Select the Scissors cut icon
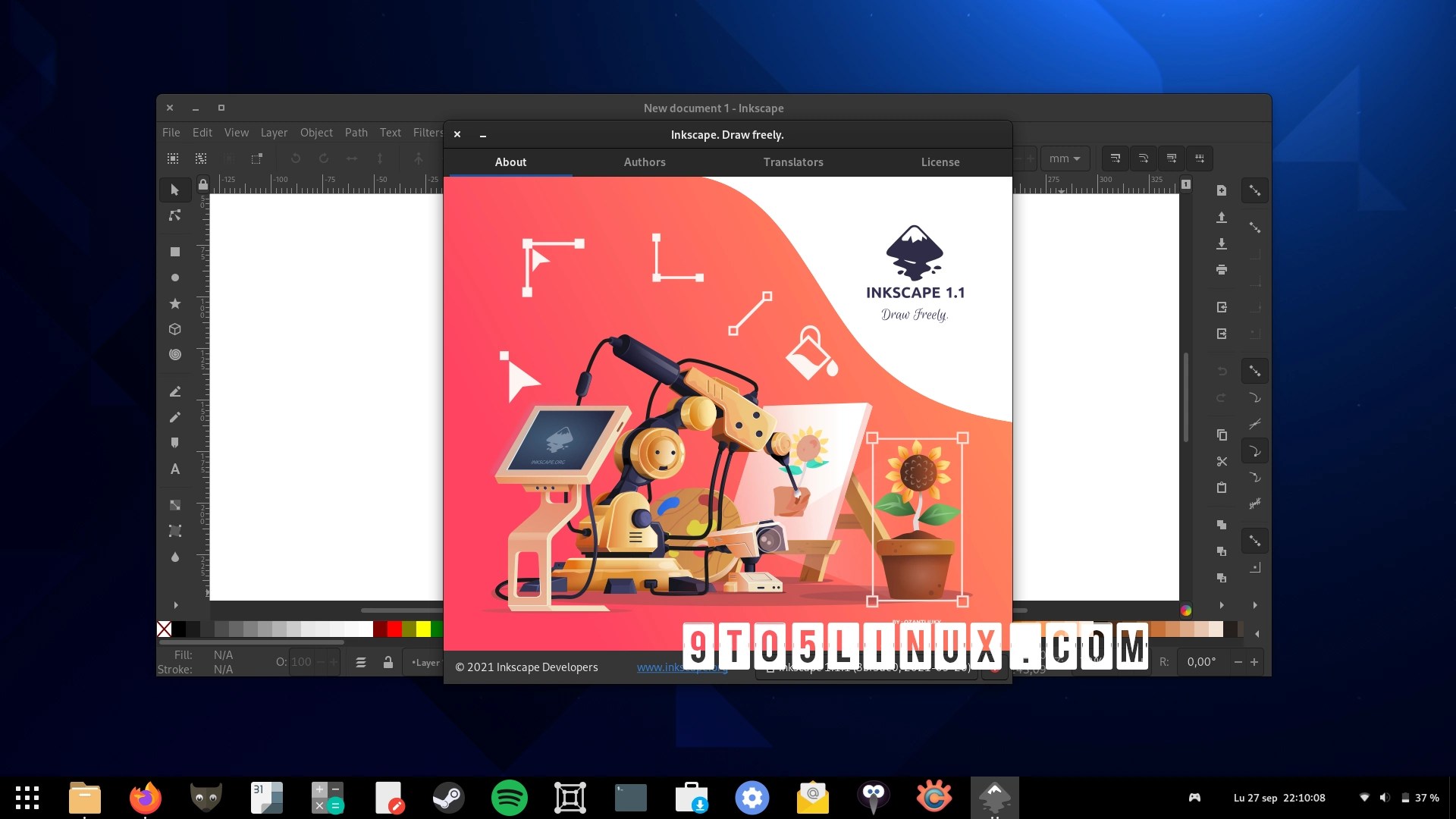Viewport: 1456px width, 819px height. (x=1221, y=461)
